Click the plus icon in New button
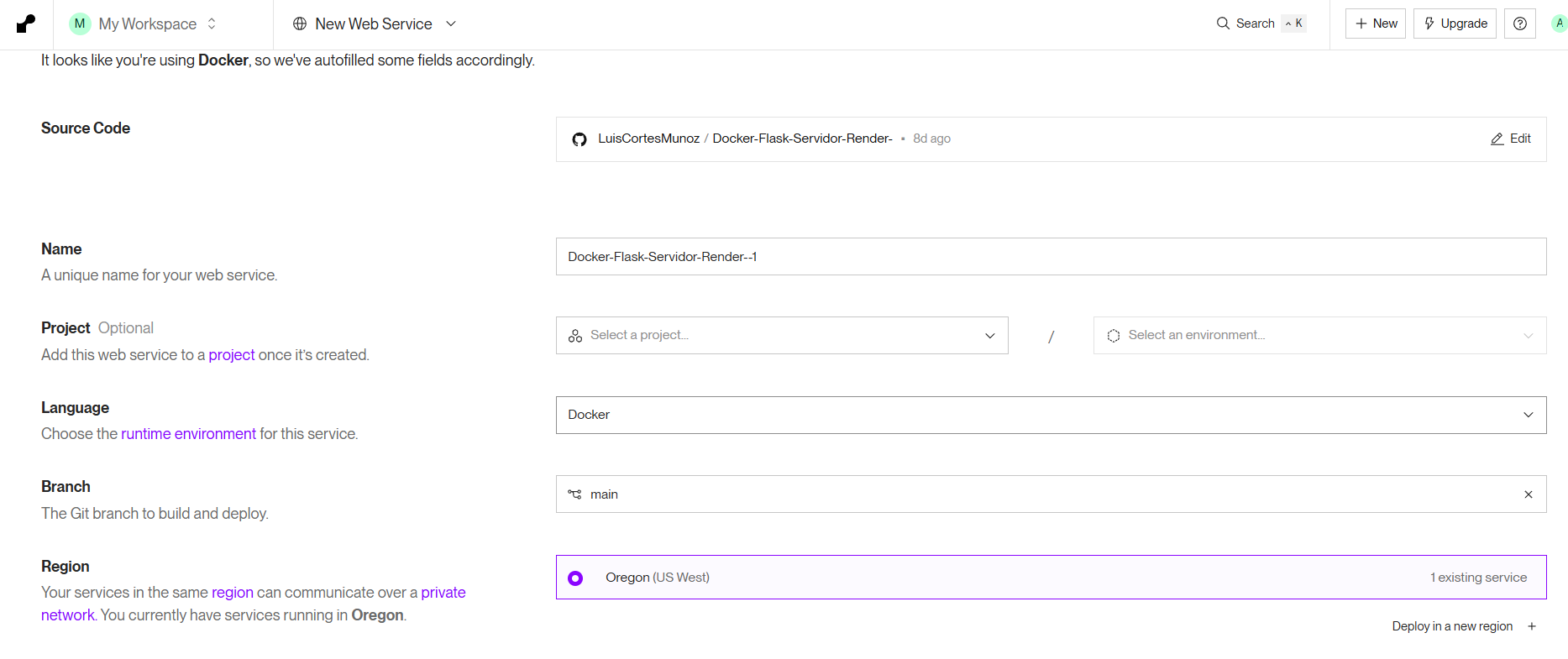1568x659 pixels. click(1361, 24)
